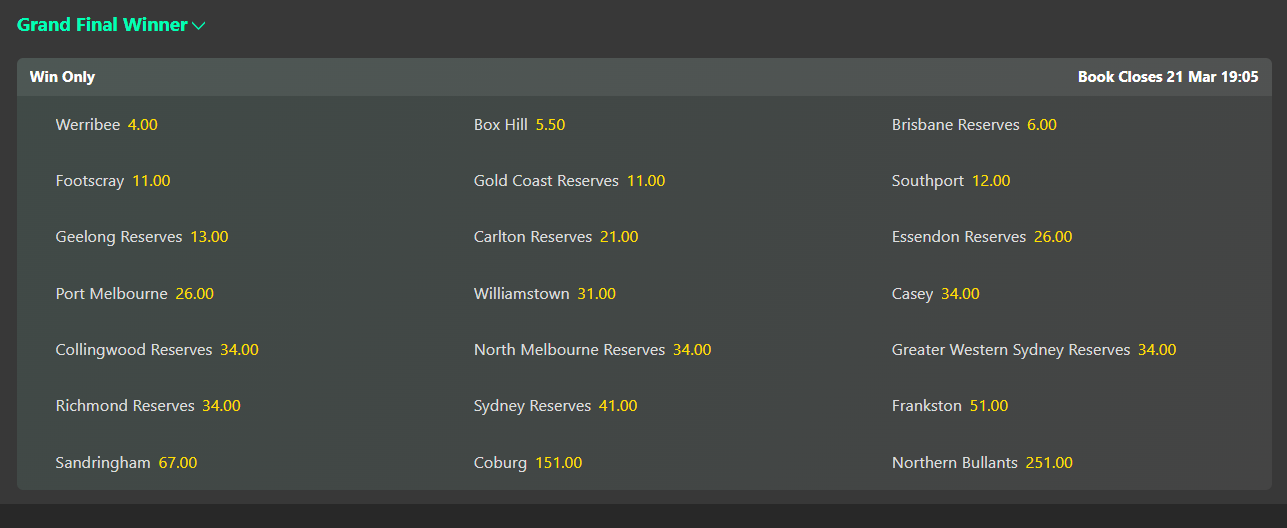Choose Footscray at 11.00 odds
1287x528 pixels.
[113, 181]
